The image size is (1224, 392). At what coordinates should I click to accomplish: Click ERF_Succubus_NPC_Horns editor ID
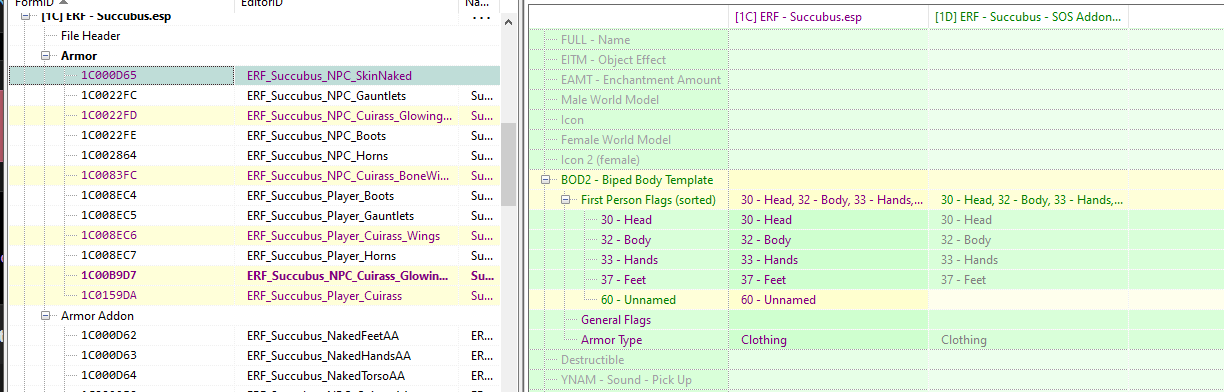coord(317,156)
